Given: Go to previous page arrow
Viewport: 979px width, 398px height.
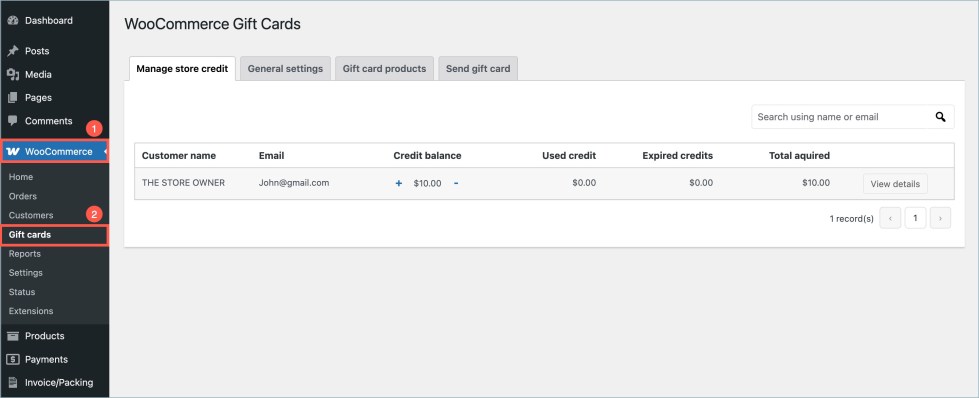Looking at the screenshot, I should tap(890, 218).
